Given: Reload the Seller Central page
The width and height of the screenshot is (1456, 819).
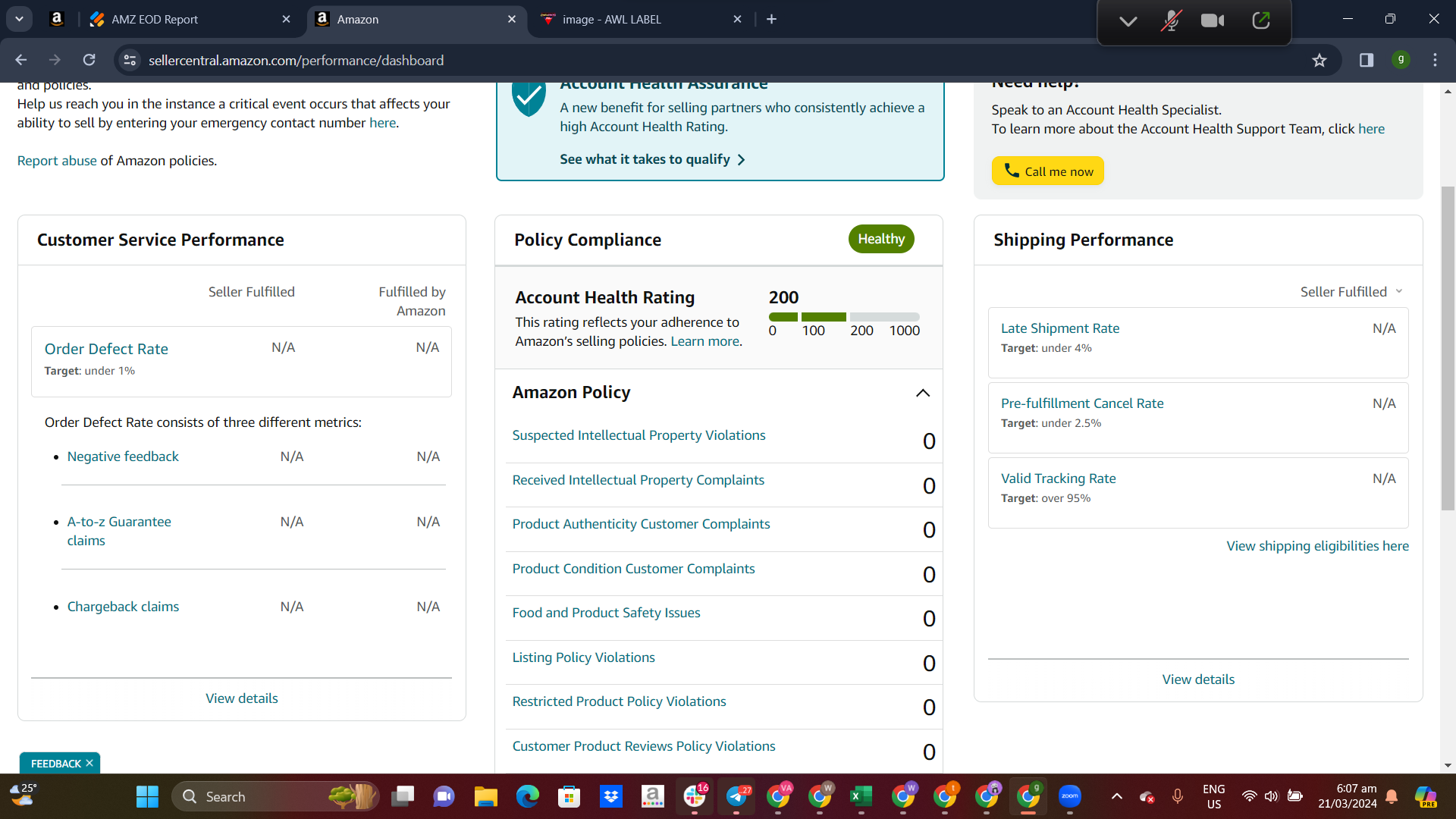Looking at the screenshot, I should coord(89,60).
